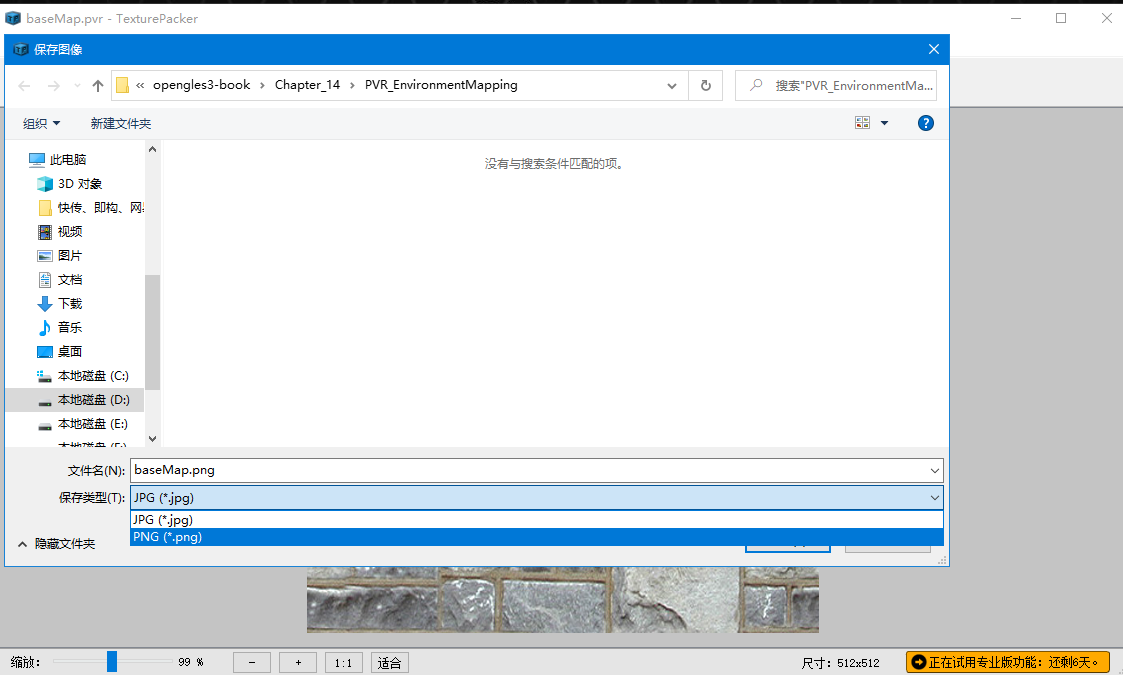Adjust the zoom level slider
This screenshot has height=675, width=1123.
[x=111, y=661]
